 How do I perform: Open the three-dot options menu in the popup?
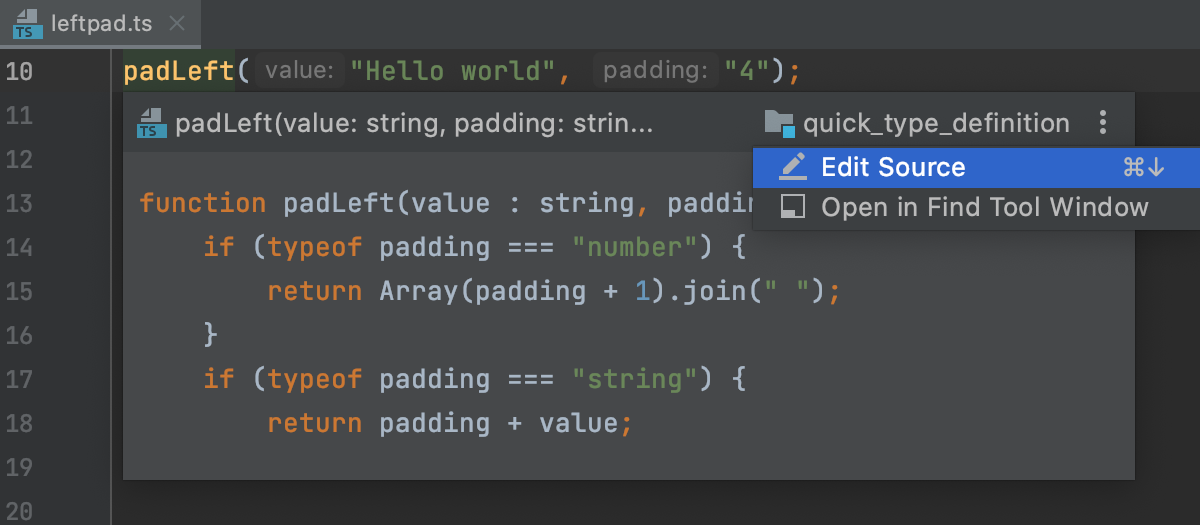click(x=1103, y=123)
